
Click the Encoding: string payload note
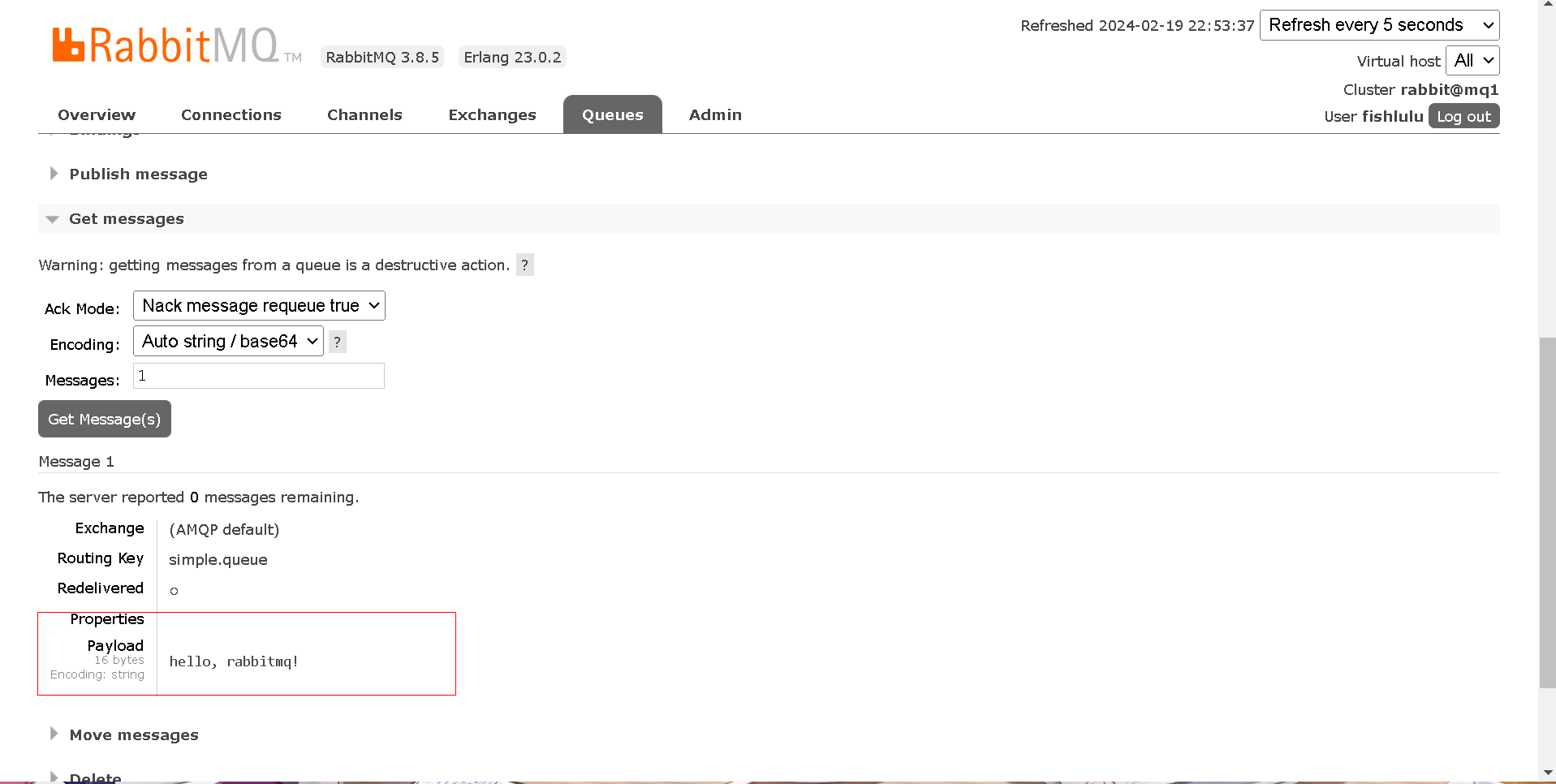click(97, 675)
